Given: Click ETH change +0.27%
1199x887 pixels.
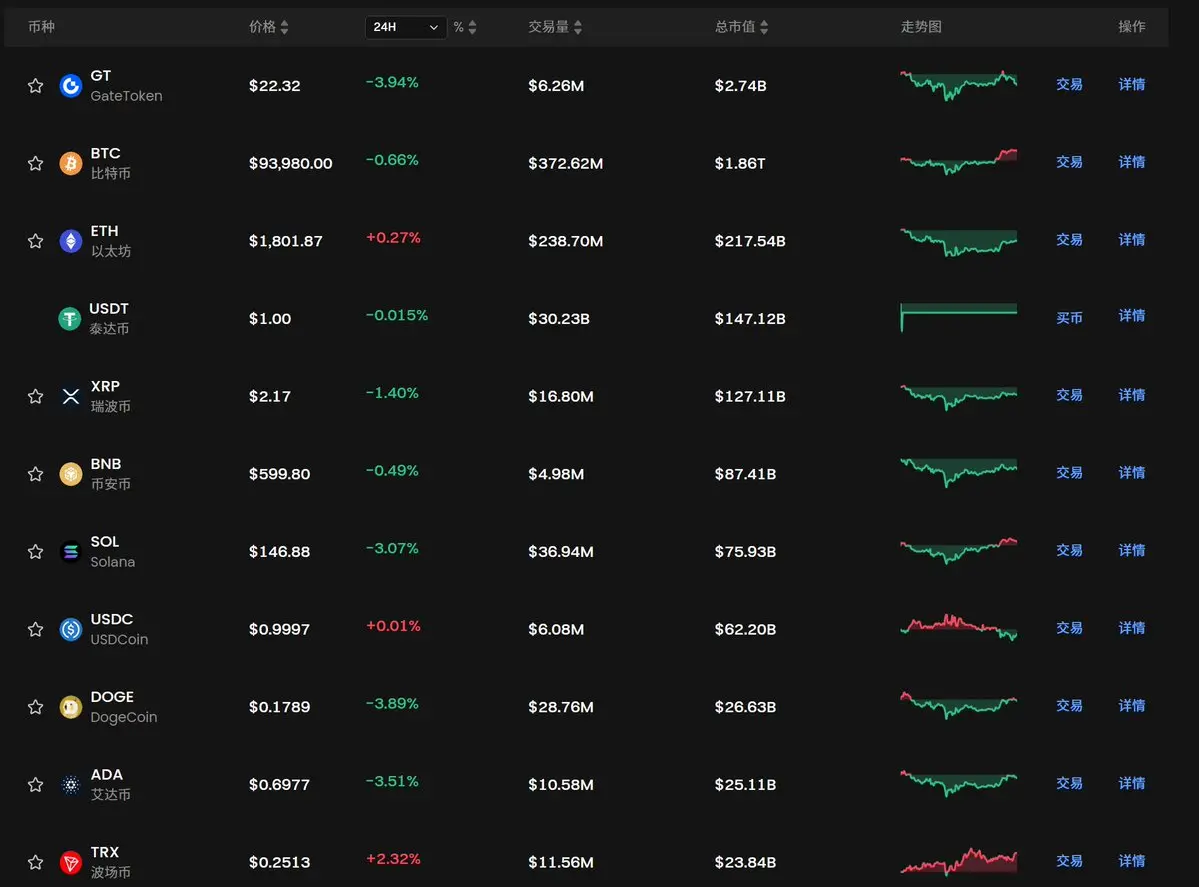Looking at the screenshot, I should (393, 238).
